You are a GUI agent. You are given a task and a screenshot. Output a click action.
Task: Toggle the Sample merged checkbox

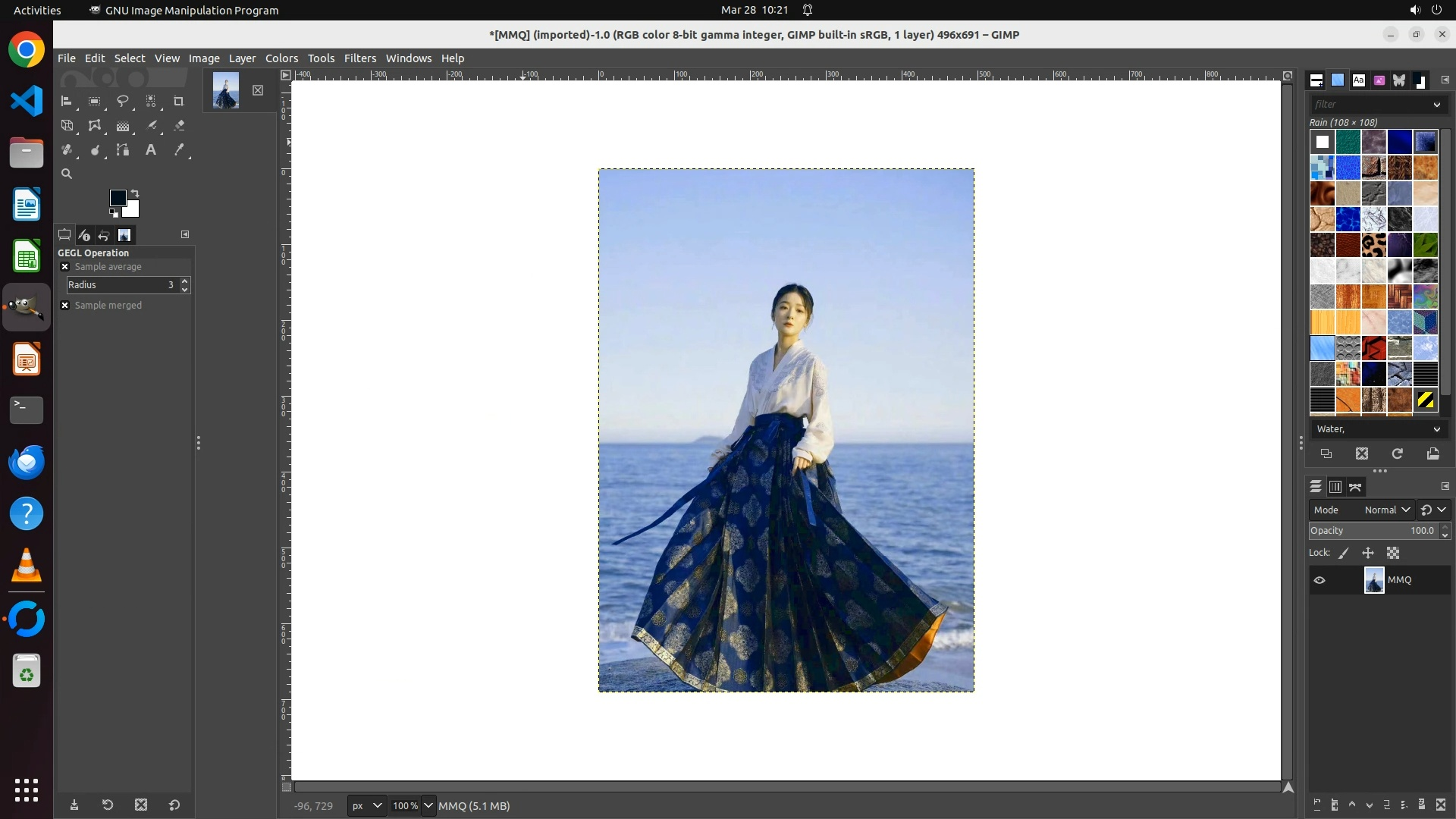tap(65, 306)
